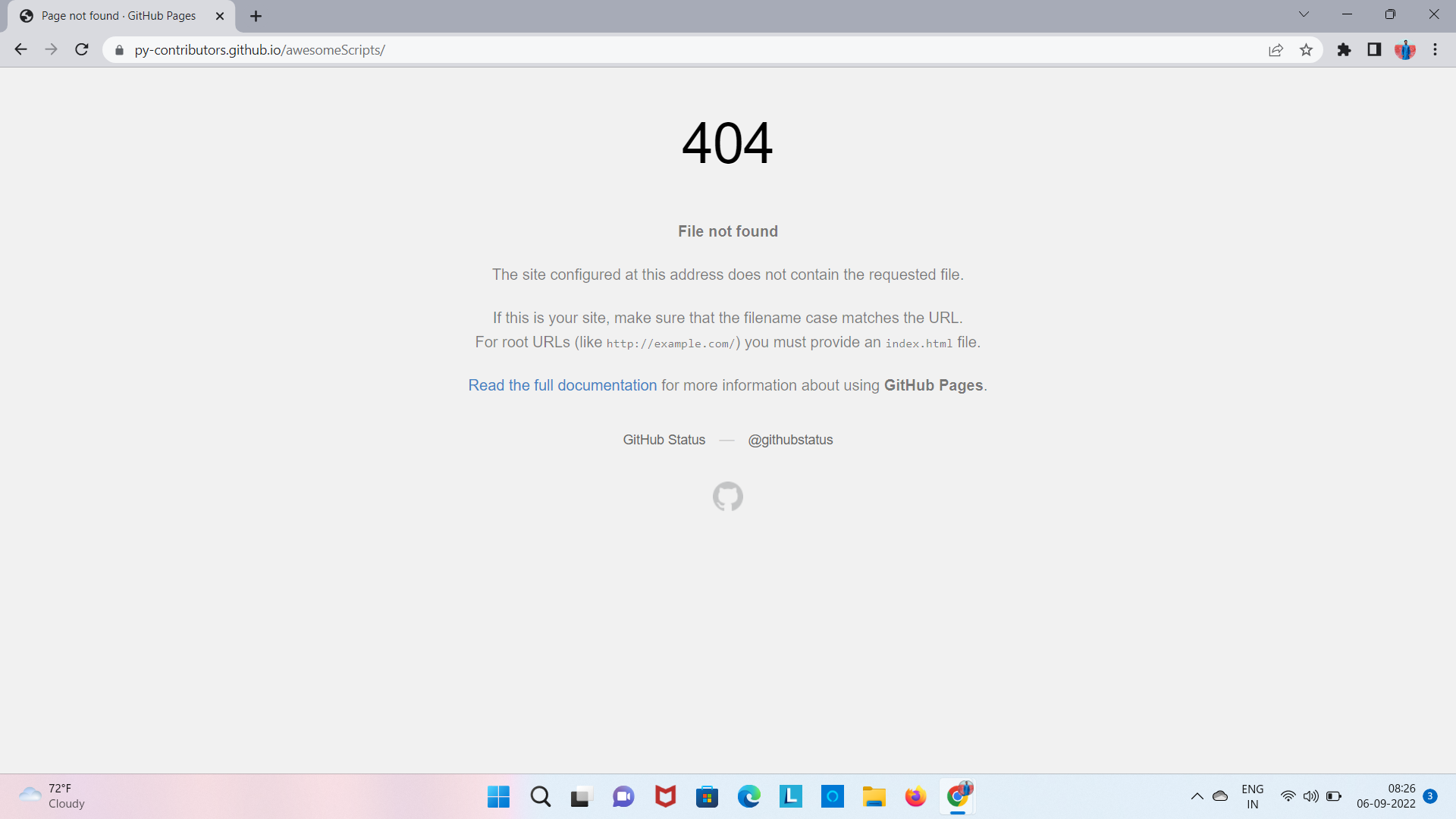Select the 'Page not found' tab

pos(118,16)
